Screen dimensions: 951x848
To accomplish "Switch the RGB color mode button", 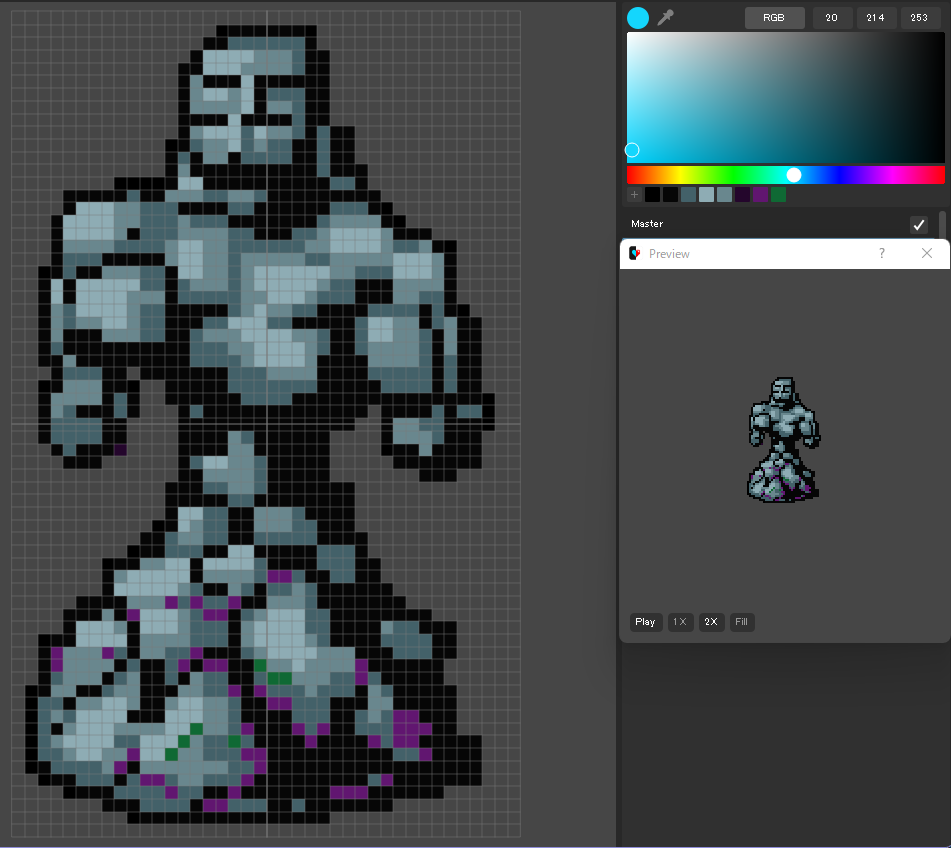I will point(774,18).
